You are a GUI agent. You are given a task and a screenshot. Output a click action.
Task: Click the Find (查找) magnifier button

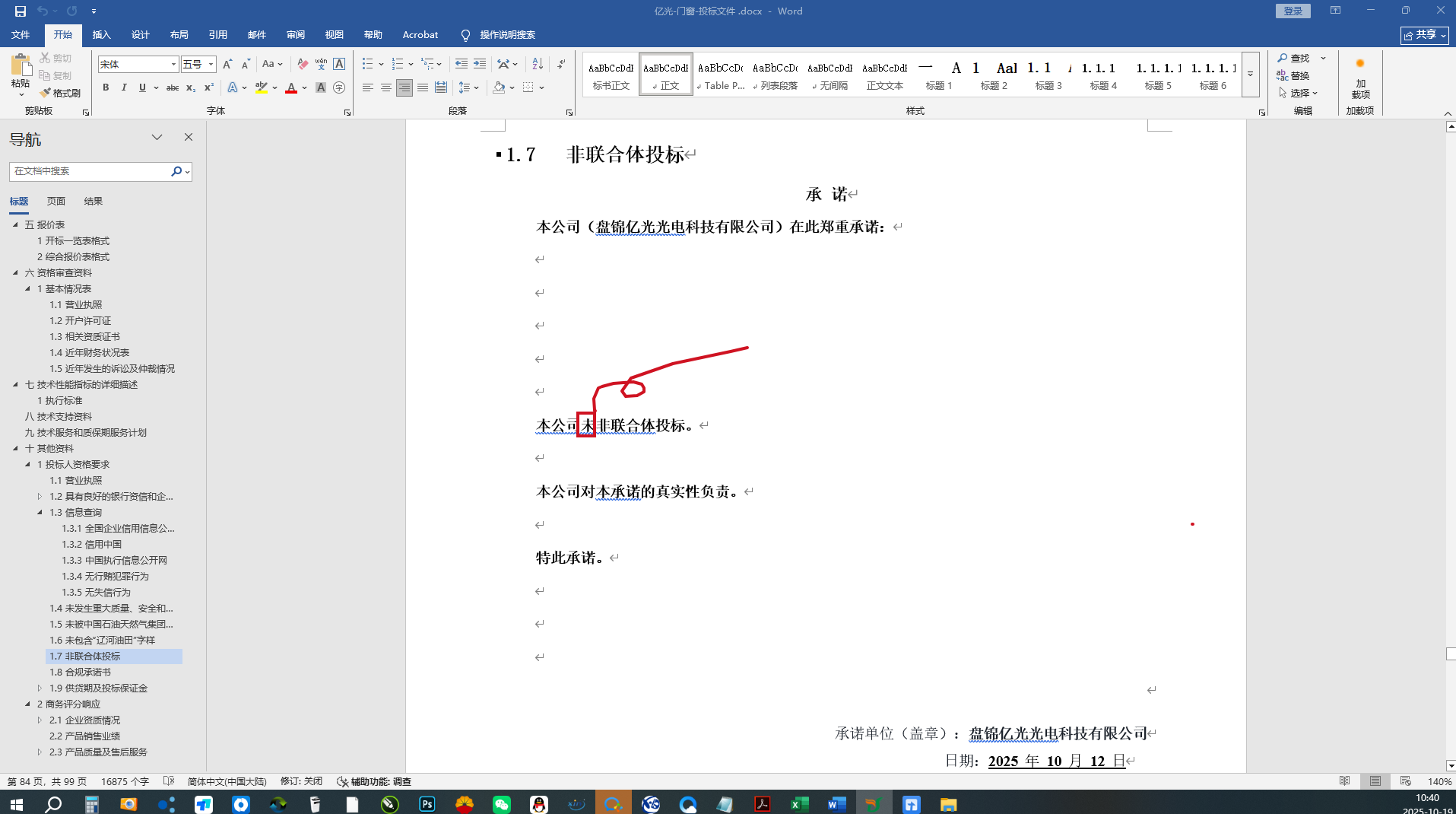click(1294, 58)
